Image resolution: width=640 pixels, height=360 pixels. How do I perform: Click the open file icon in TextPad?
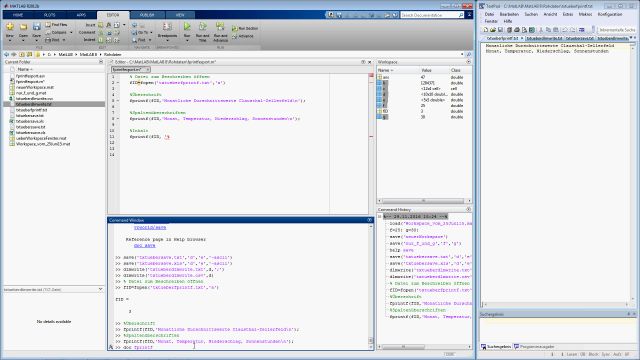coord(493,30)
